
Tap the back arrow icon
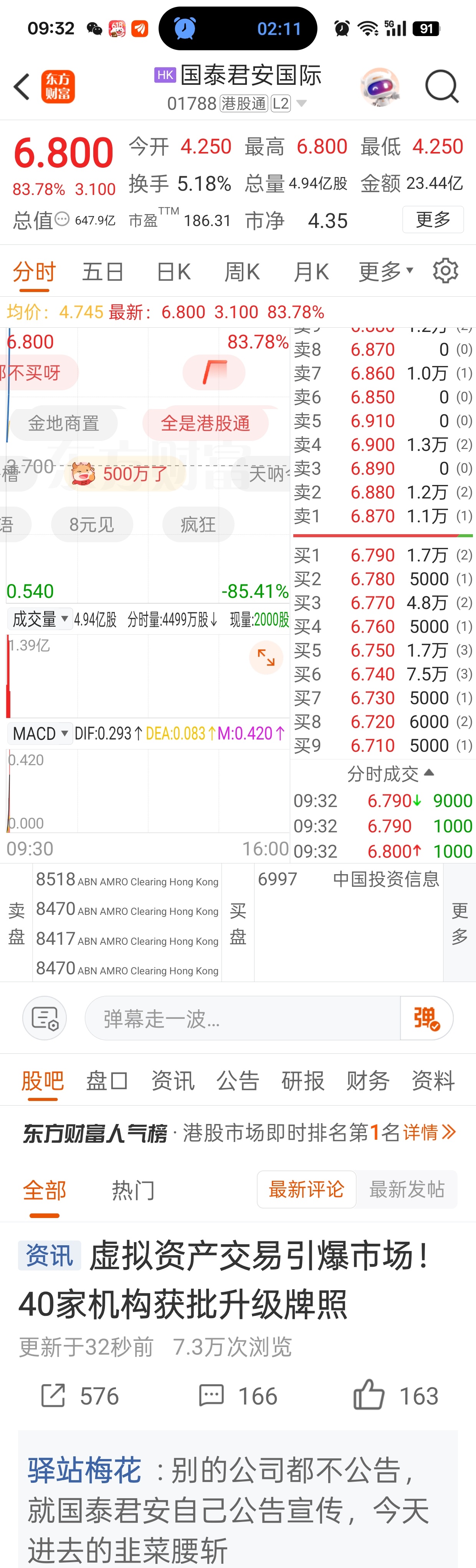[x=22, y=86]
